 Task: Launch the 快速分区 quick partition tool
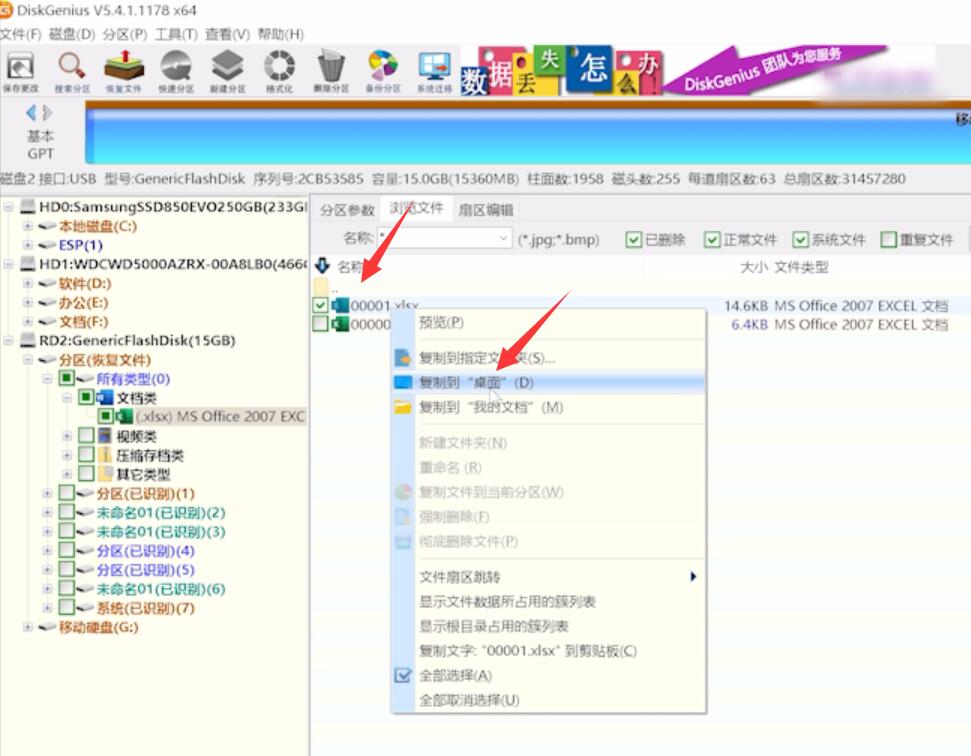[176, 70]
